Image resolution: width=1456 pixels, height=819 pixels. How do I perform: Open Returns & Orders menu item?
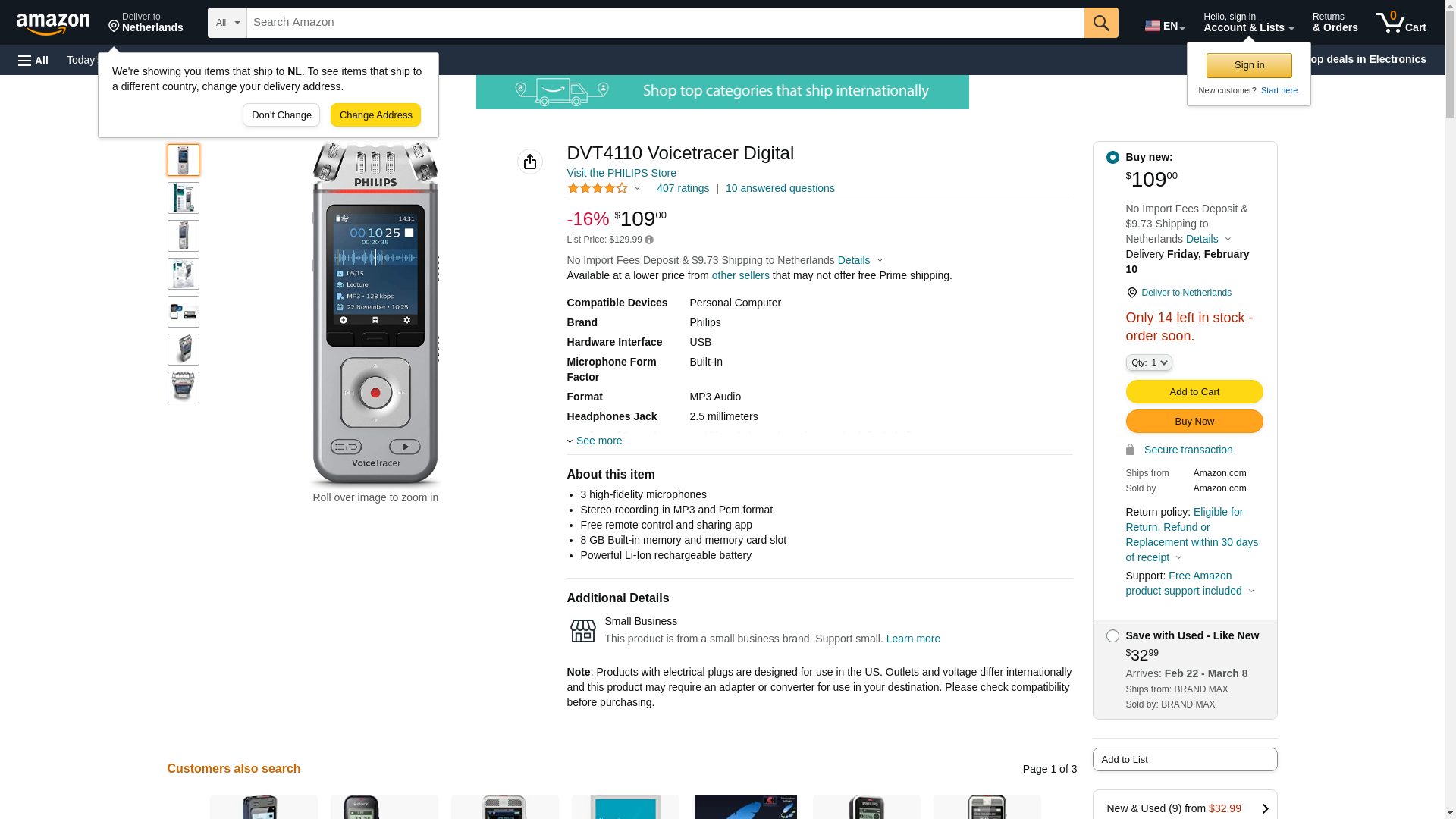coord(1334,23)
